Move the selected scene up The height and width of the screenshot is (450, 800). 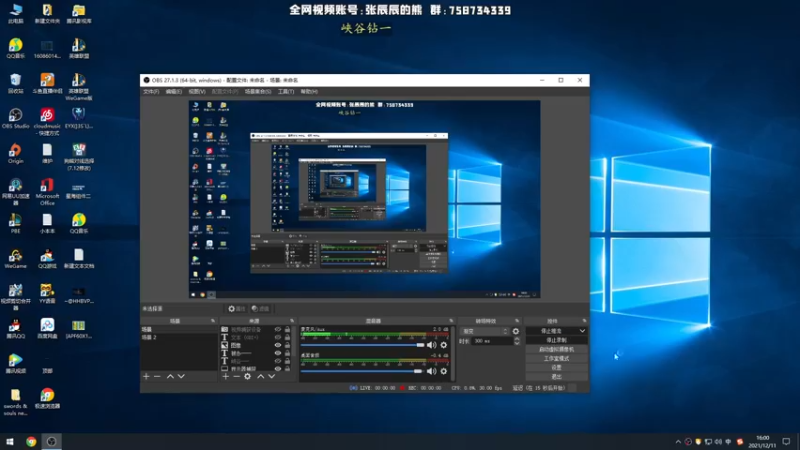point(170,377)
